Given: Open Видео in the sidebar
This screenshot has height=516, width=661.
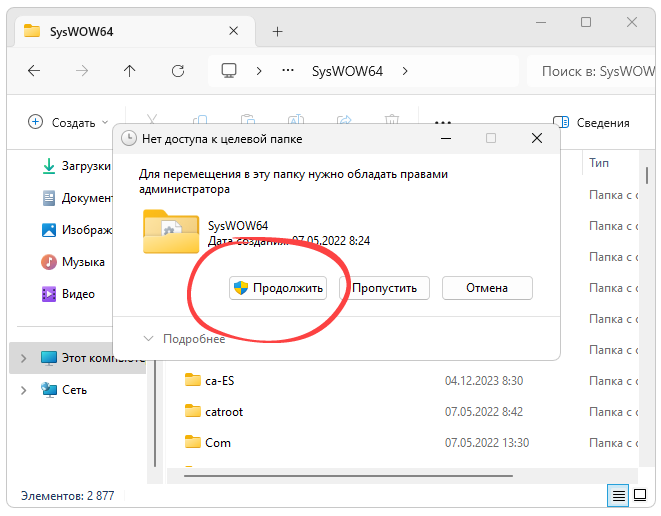Looking at the screenshot, I should point(68,294).
